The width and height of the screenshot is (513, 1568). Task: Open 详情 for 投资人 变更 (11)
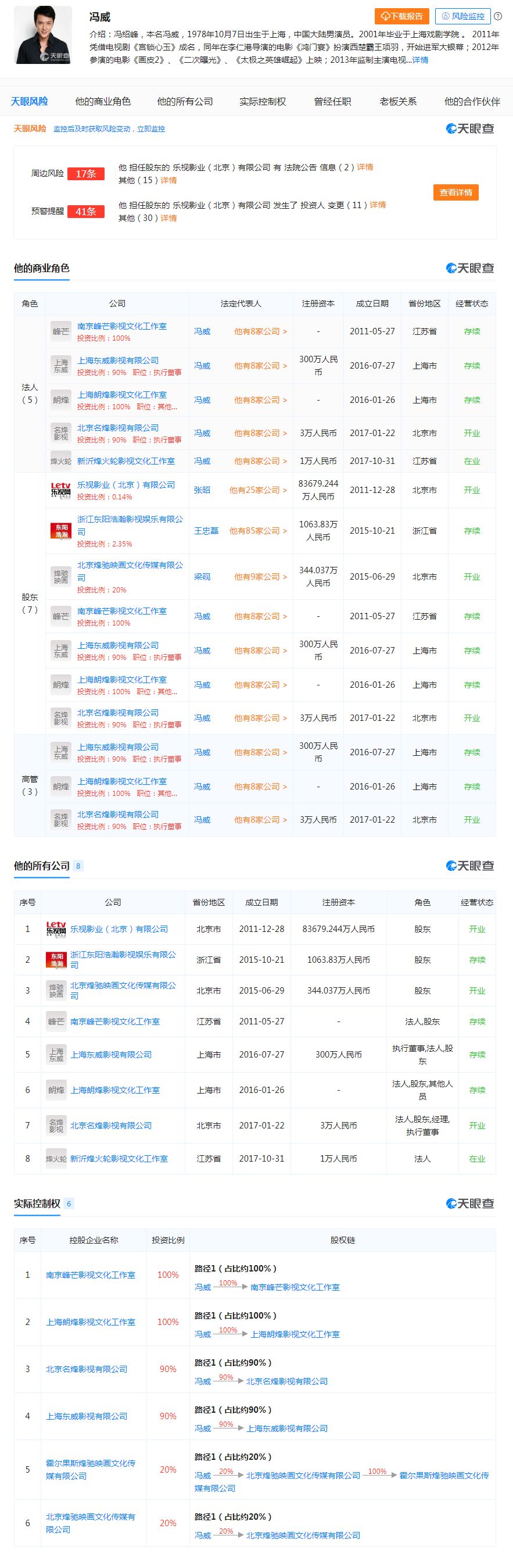pos(378,205)
